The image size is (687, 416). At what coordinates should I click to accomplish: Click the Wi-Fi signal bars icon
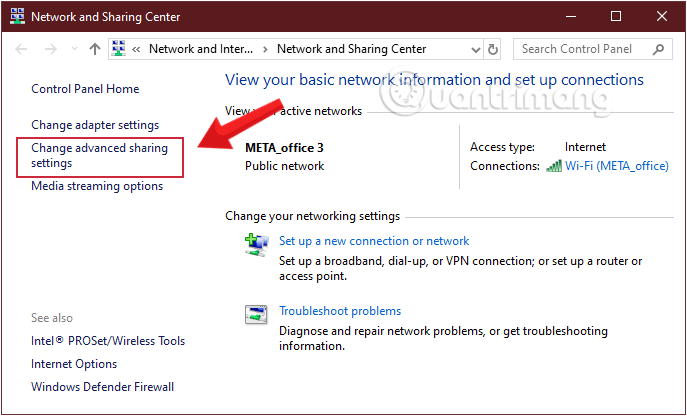(554, 166)
